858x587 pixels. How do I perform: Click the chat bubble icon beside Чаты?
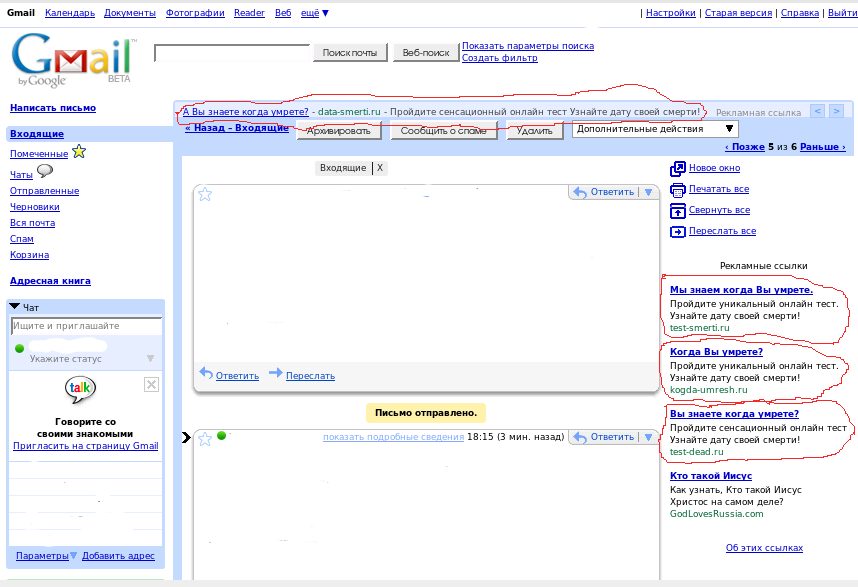coord(45,171)
